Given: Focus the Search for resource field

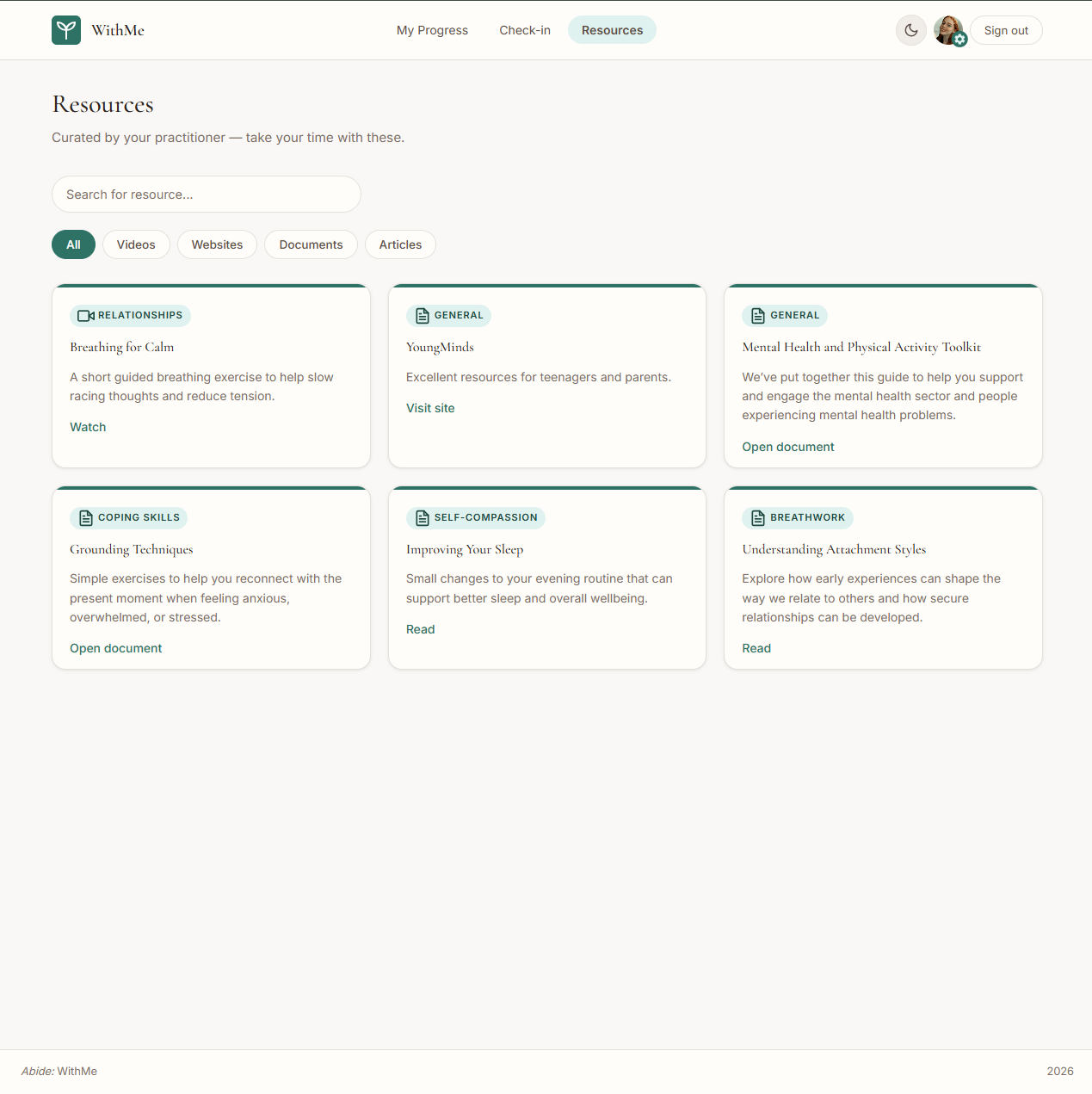Looking at the screenshot, I should pos(207,195).
